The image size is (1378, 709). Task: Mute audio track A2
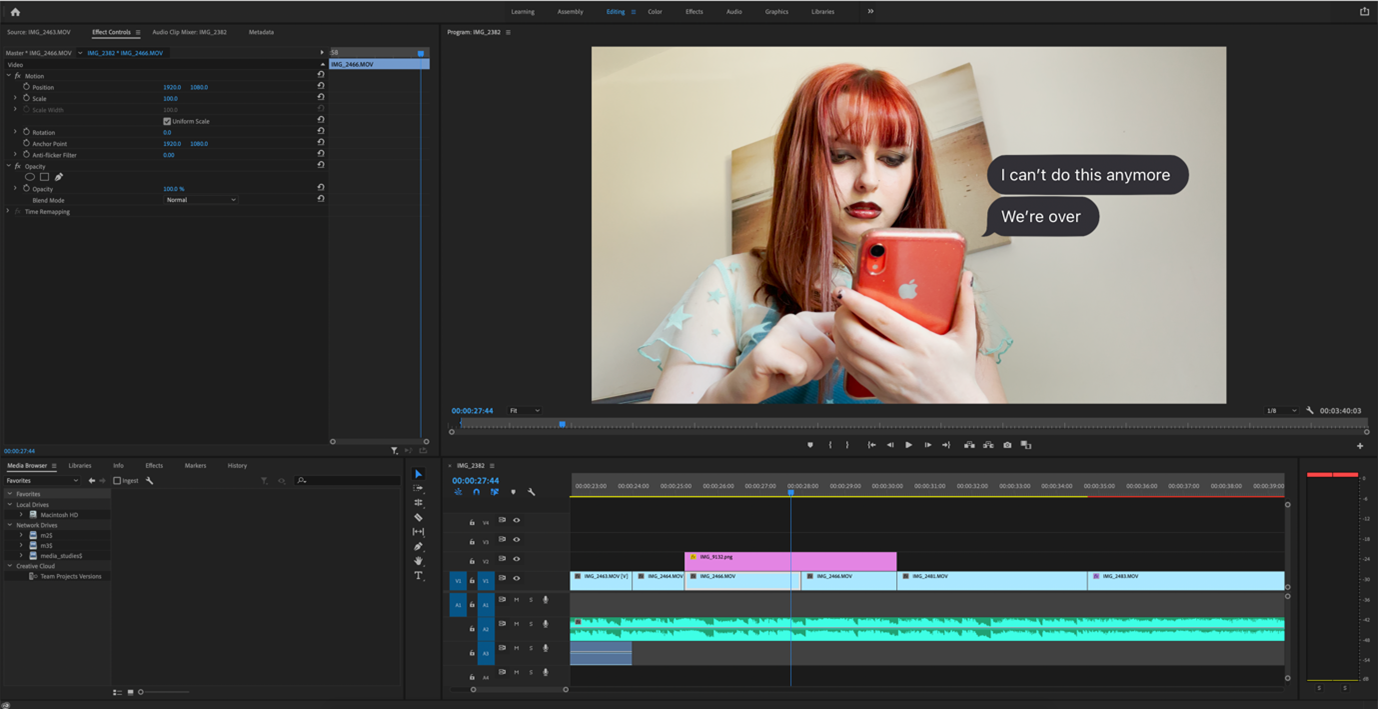coord(516,624)
